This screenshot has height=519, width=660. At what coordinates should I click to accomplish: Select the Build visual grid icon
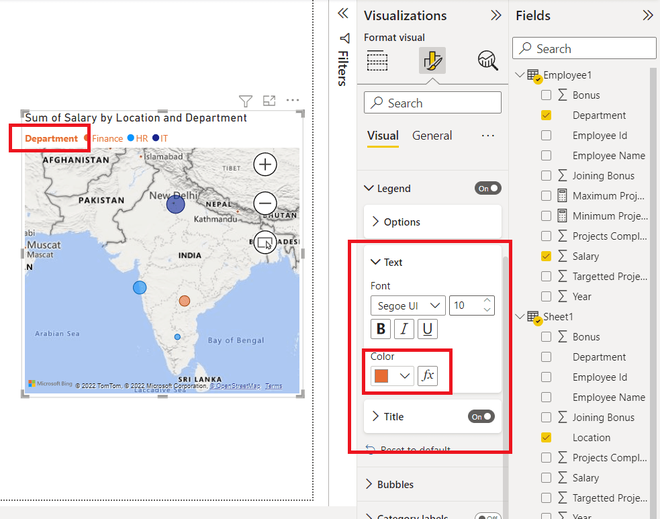[x=377, y=61]
